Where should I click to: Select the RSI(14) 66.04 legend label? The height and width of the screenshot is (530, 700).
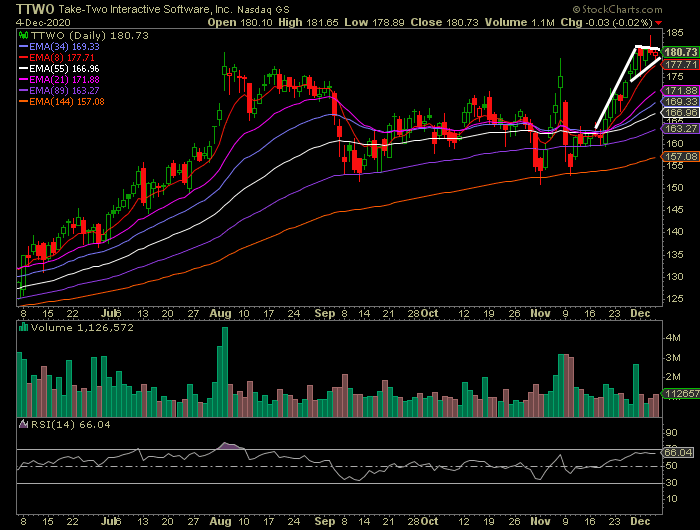click(71, 425)
